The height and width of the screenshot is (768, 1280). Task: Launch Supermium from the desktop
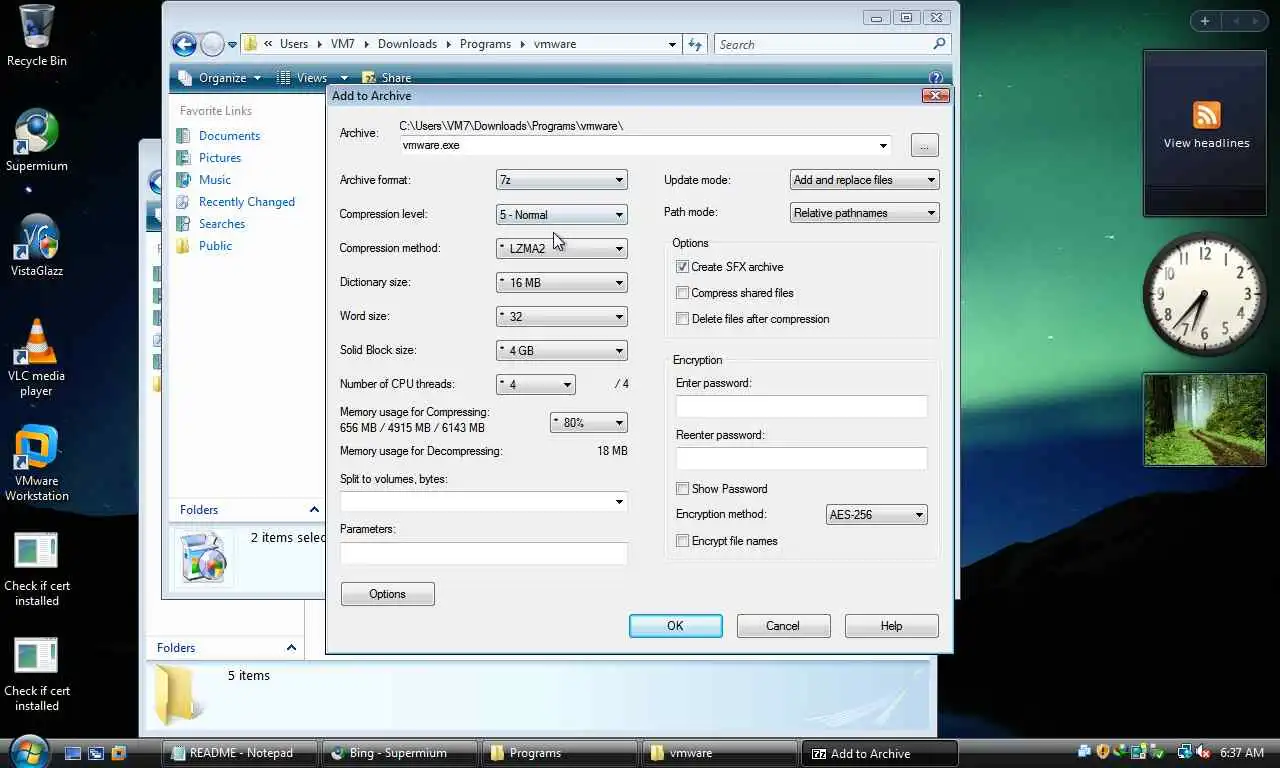click(x=37, y=141)
